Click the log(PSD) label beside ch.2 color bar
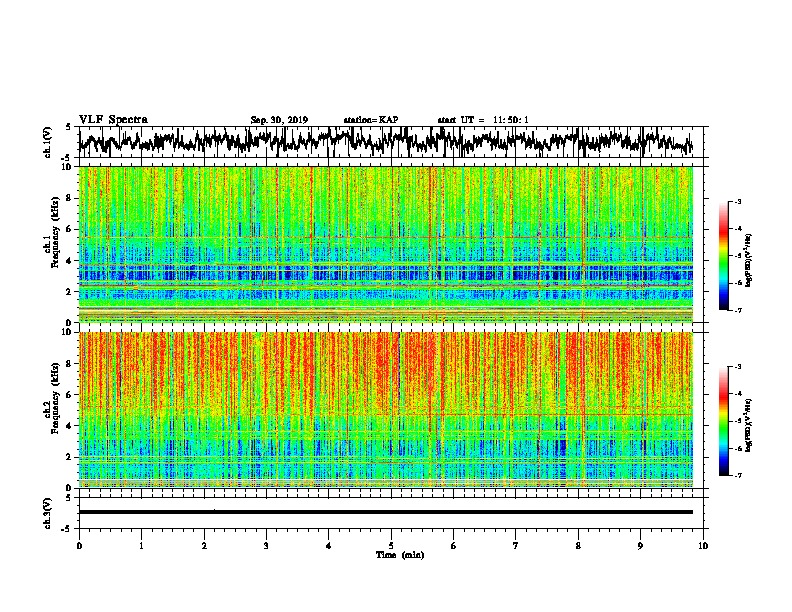This screenshot has width=792, height=612. tap(749, 425)
